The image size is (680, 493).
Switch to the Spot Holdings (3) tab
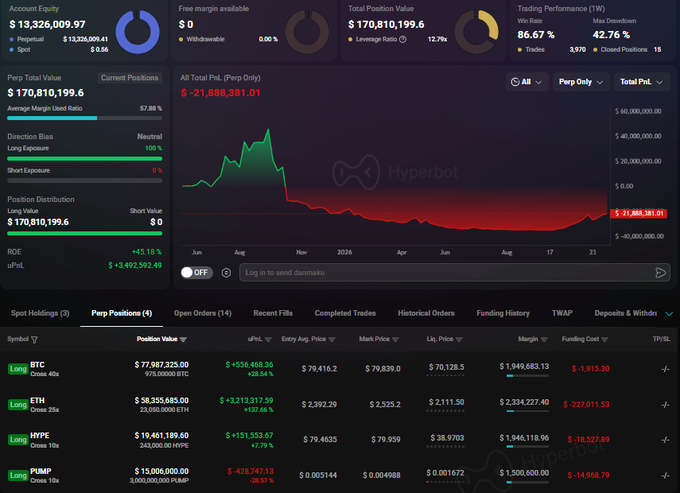[x=40, y=313]
